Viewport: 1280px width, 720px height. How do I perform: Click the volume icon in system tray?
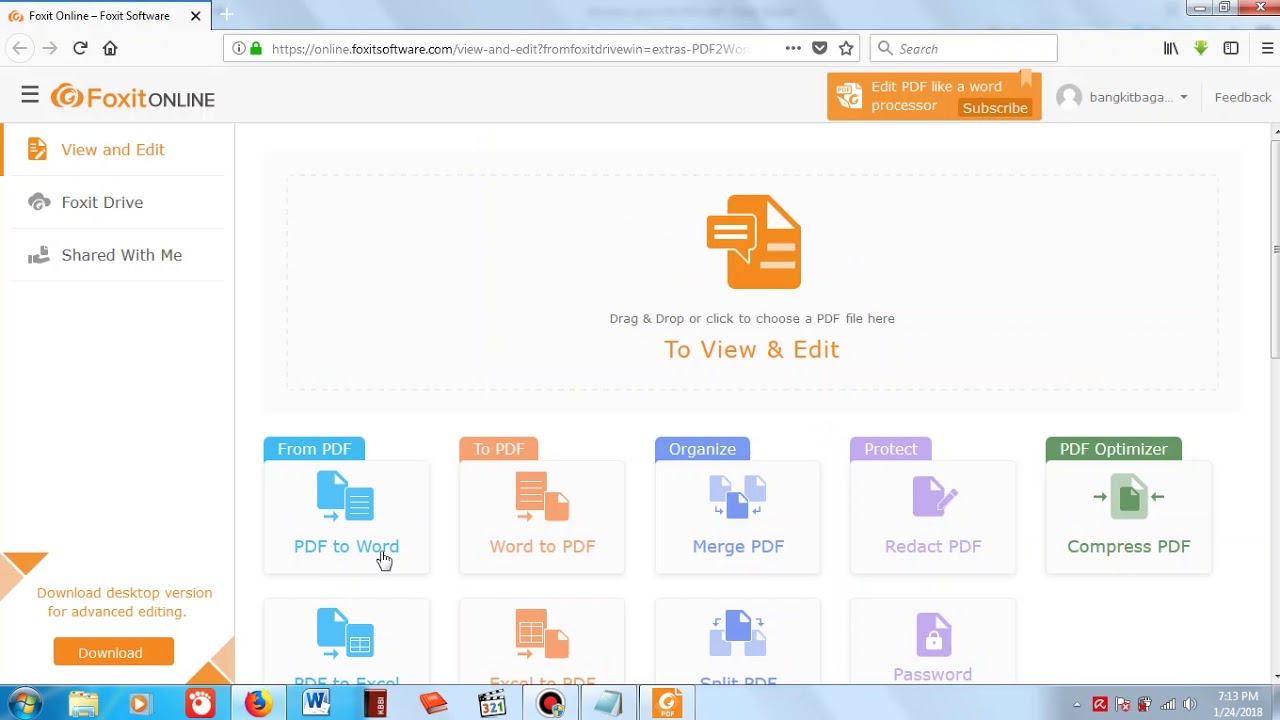[1189, 705]
